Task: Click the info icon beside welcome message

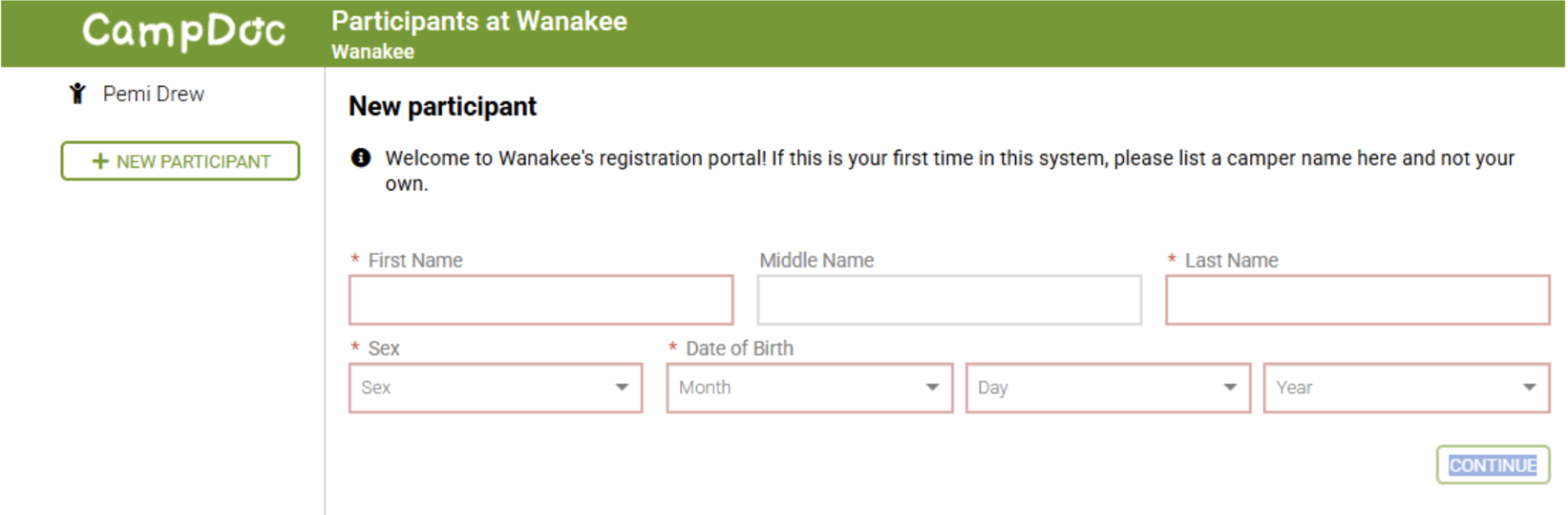Action: click(x=361, y=158)
